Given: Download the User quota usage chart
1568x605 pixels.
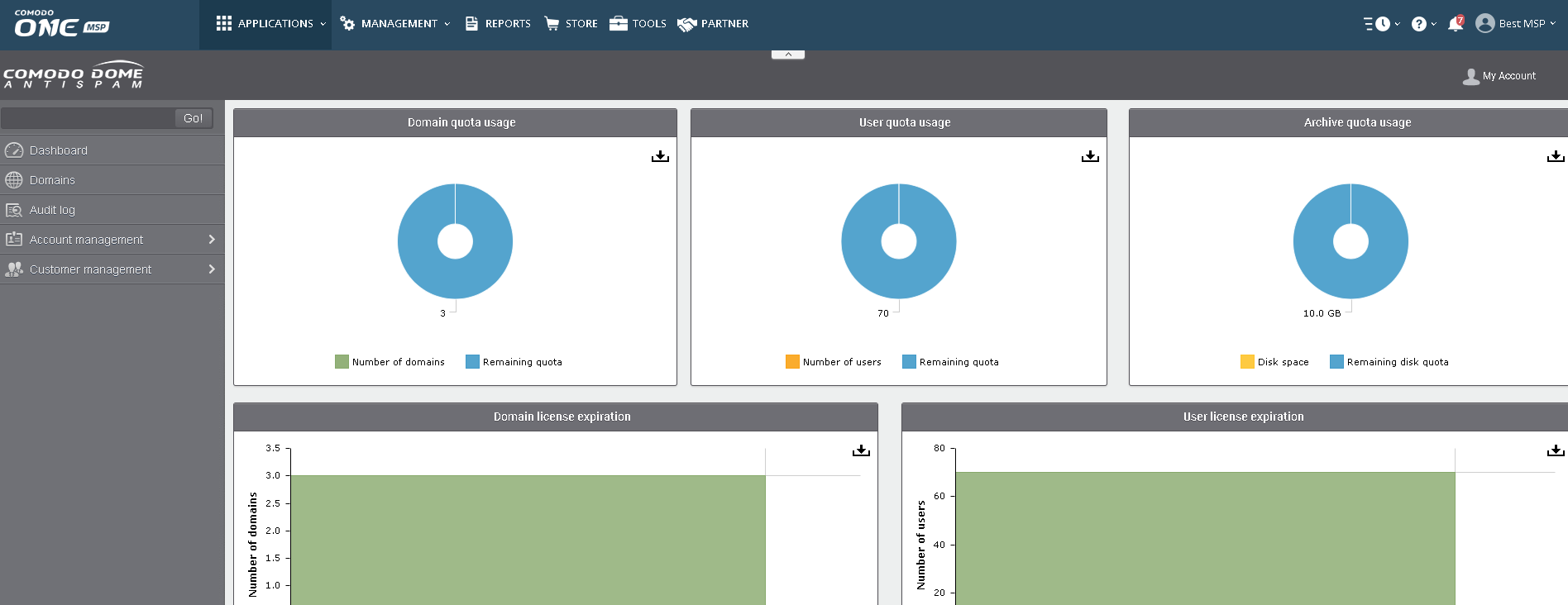Looking at the screenshot, I should pyautogui.click(x=1090, y=156).
